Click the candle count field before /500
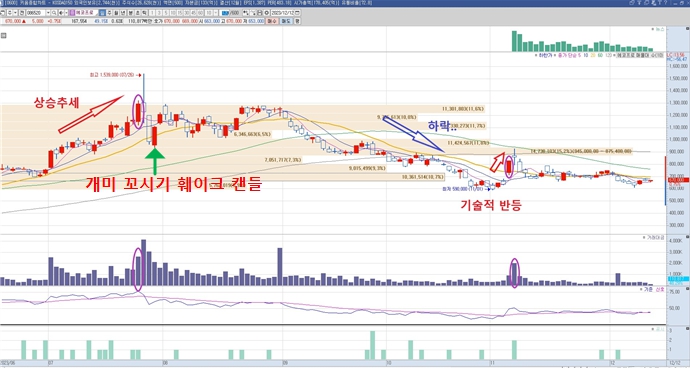690x368 pixels. tap(225, 13)
